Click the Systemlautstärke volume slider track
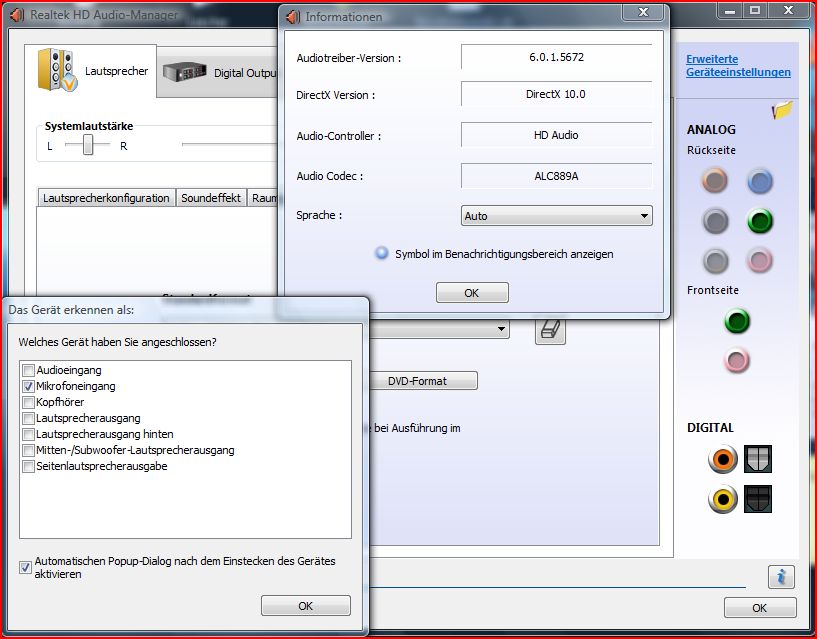The height and width of the screenshot is (639, 817). [x=229, y=144]
